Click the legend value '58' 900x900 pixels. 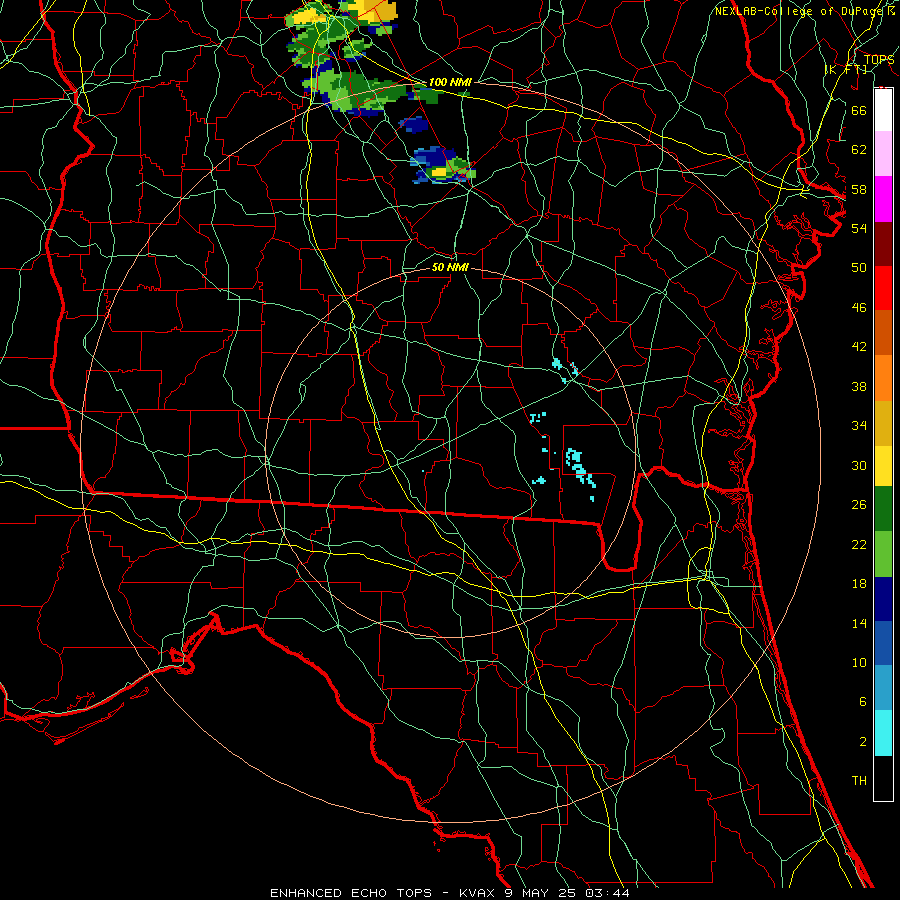tap(859, 189)
